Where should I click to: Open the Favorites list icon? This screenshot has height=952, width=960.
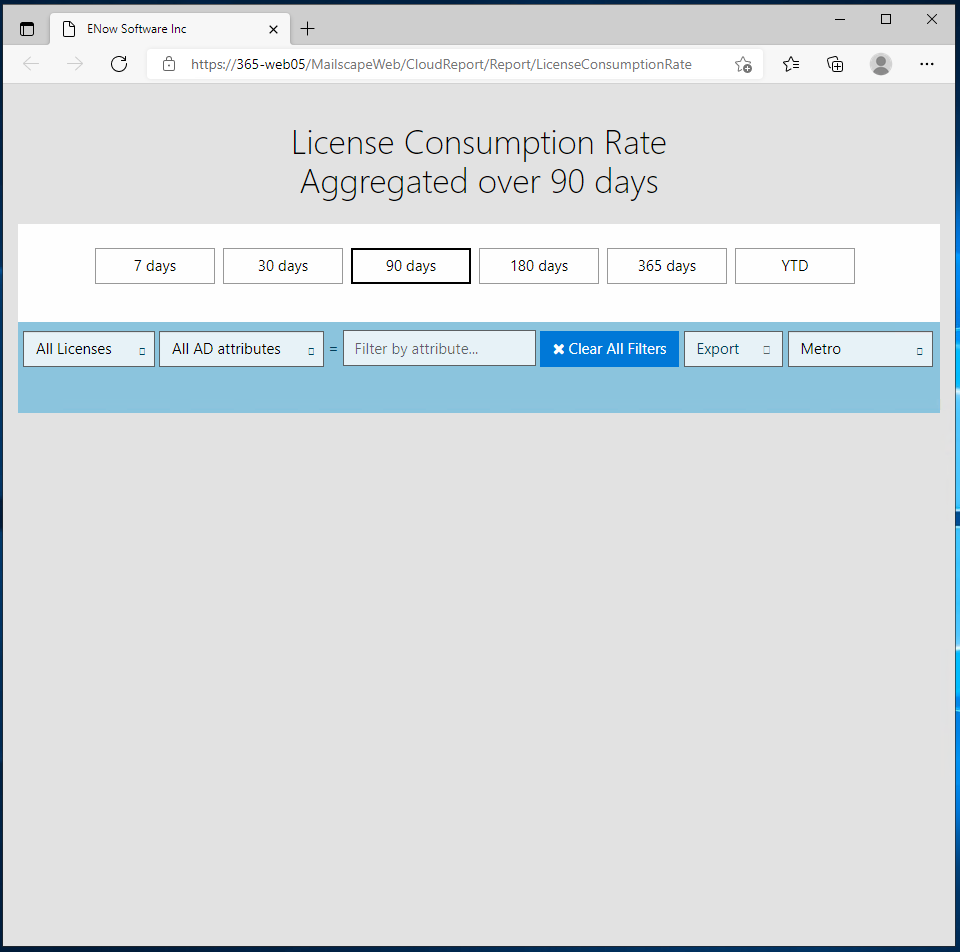point(790,64)
